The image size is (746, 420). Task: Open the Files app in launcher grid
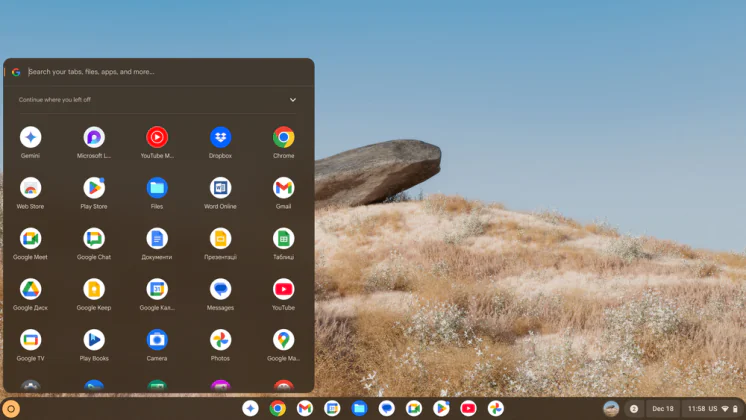(x=157, y=188)
